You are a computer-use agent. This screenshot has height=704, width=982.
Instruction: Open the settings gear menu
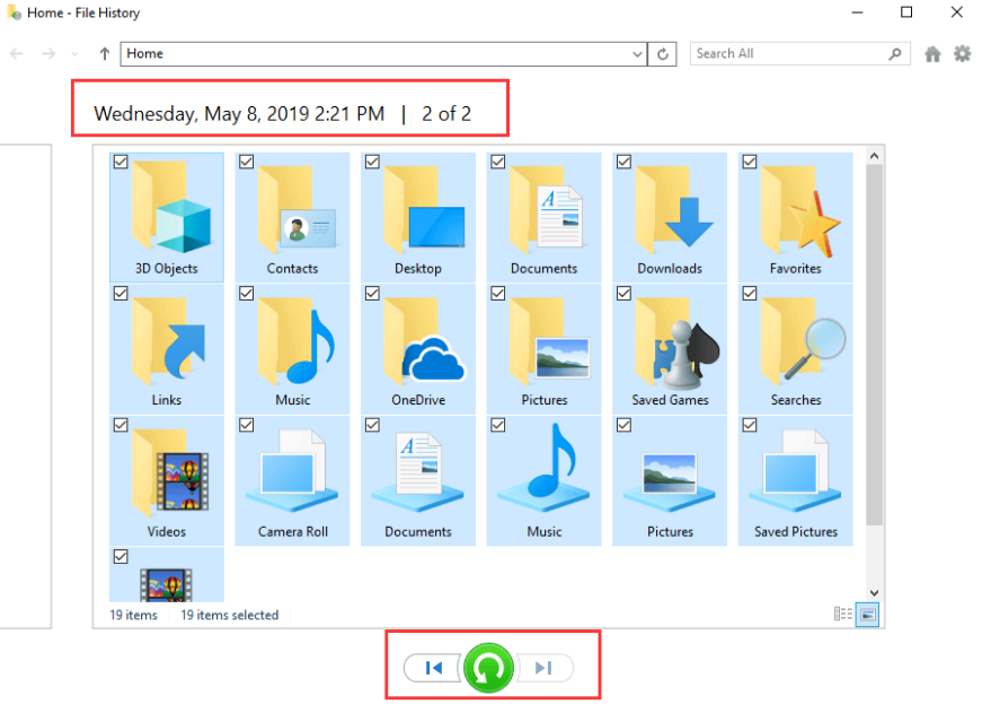[962, 54]
